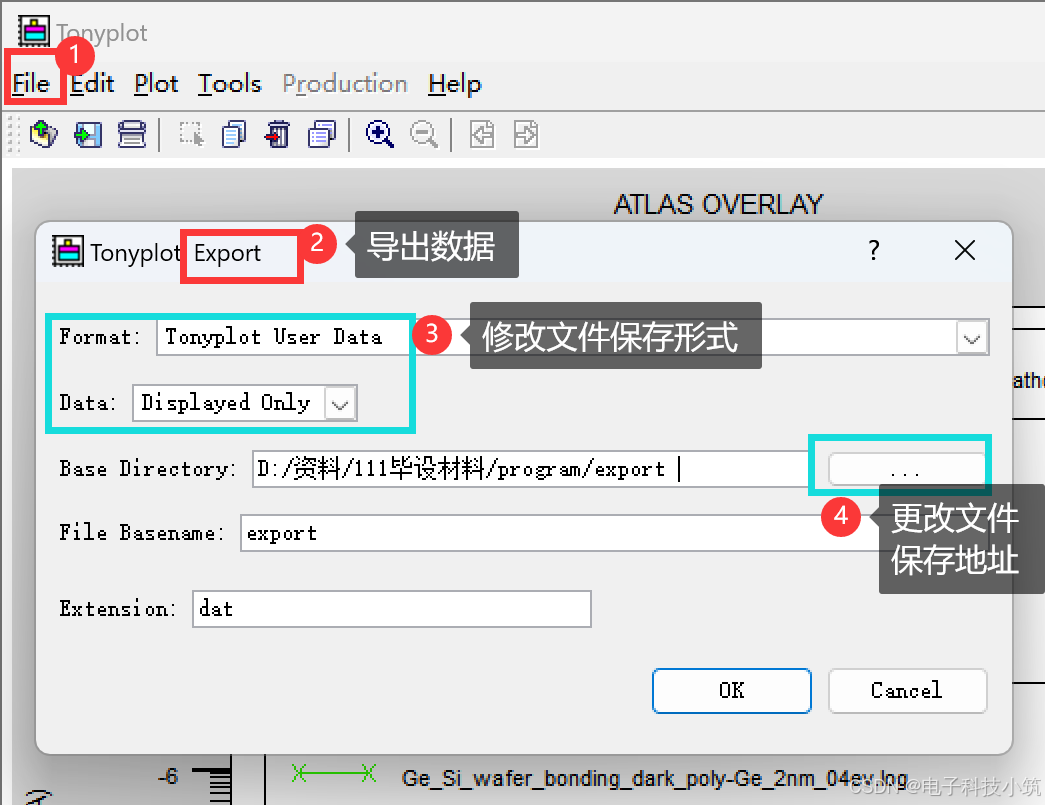
Task: Open the Plot menu
Action: (156, 84)
